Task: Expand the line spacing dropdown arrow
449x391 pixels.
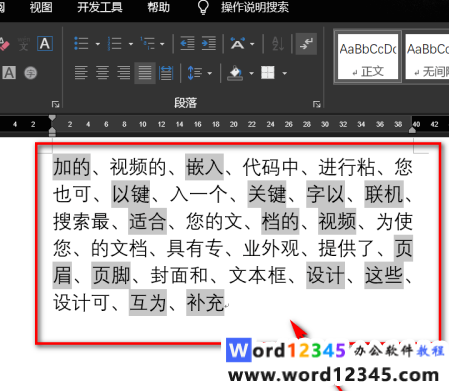Action: coord(210,73)
